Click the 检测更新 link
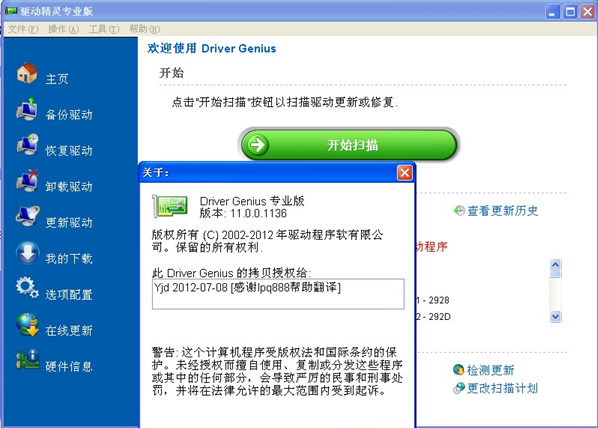Viewport: 598px width, 428px height. point(490,370)
